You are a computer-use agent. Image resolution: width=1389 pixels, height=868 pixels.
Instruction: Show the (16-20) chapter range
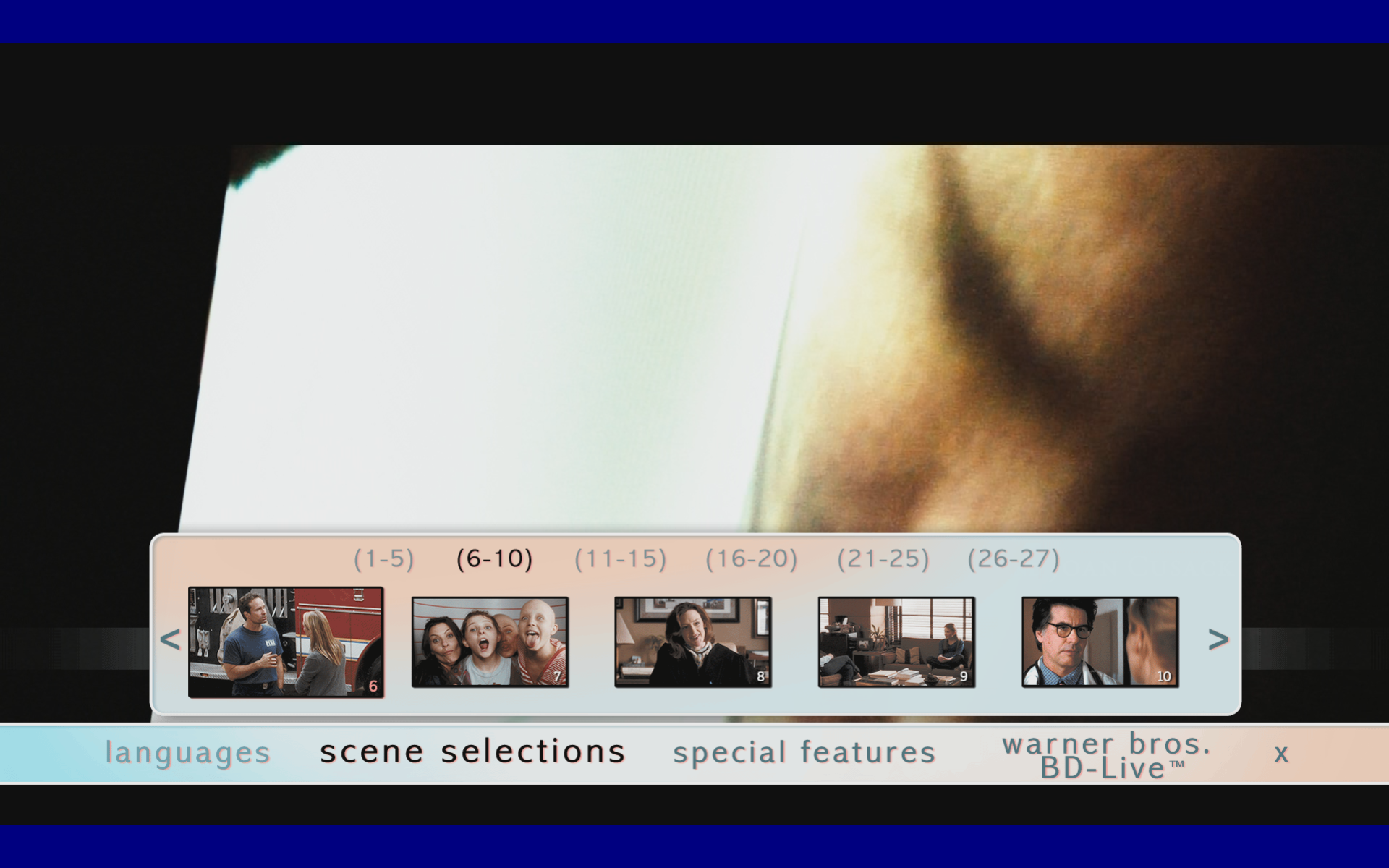(752, 559)
